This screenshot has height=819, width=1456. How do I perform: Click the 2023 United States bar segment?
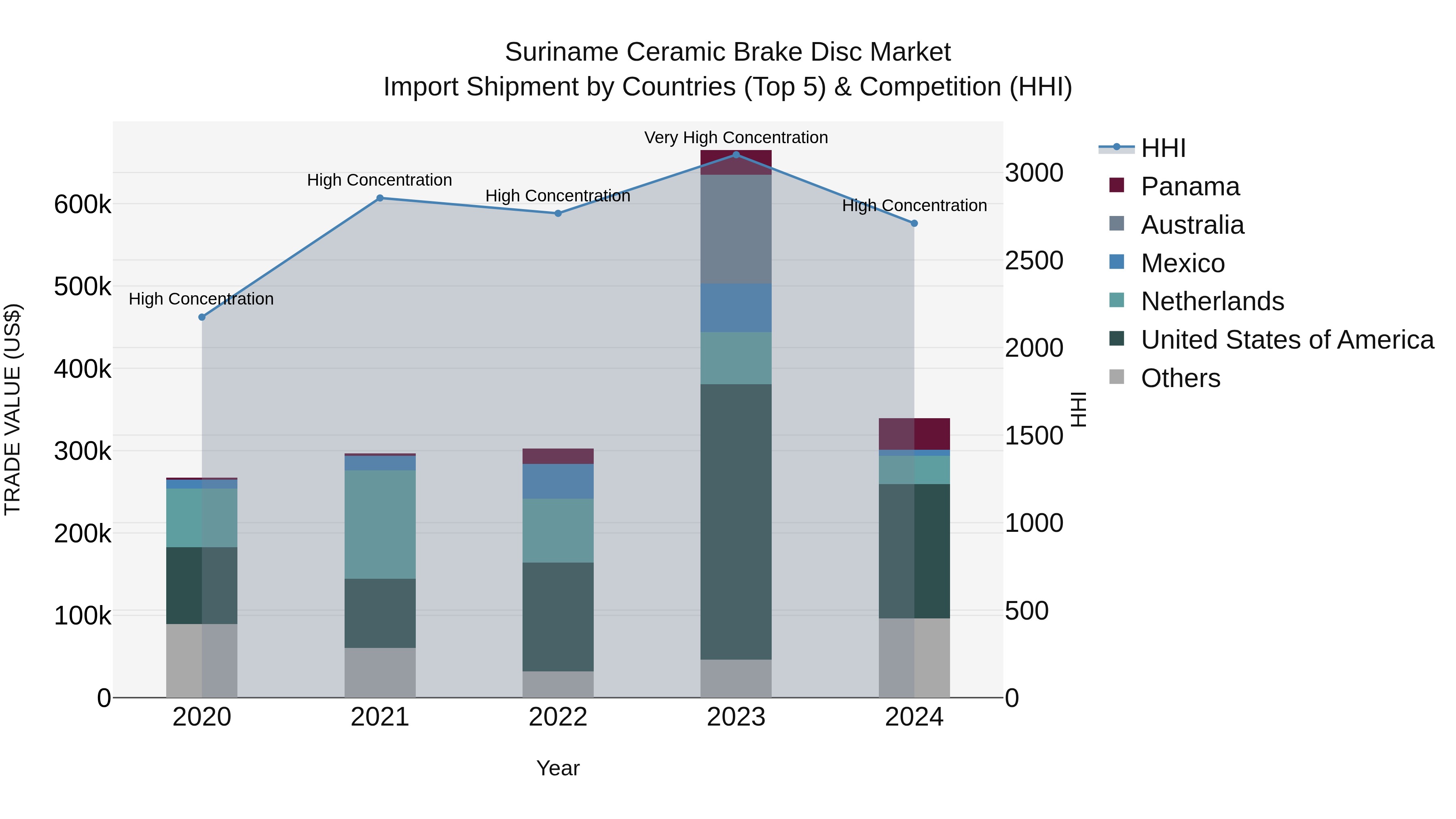736,522
